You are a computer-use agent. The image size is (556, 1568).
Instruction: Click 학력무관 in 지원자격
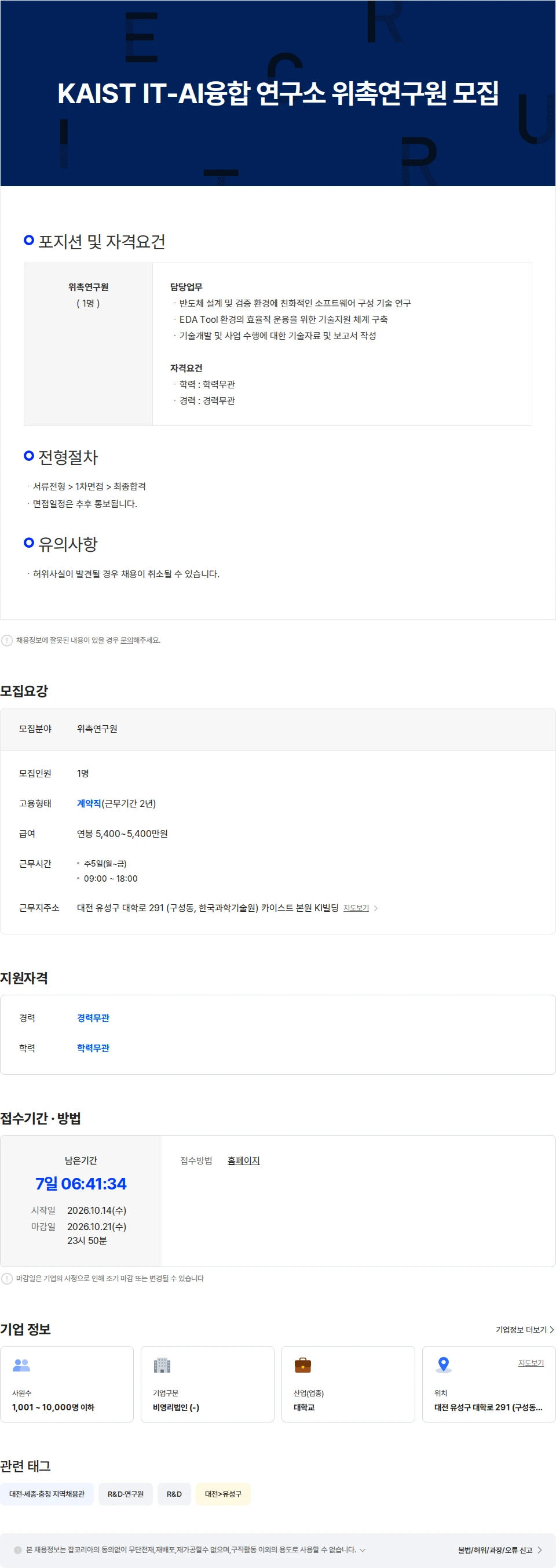[x=93, y=1047]
